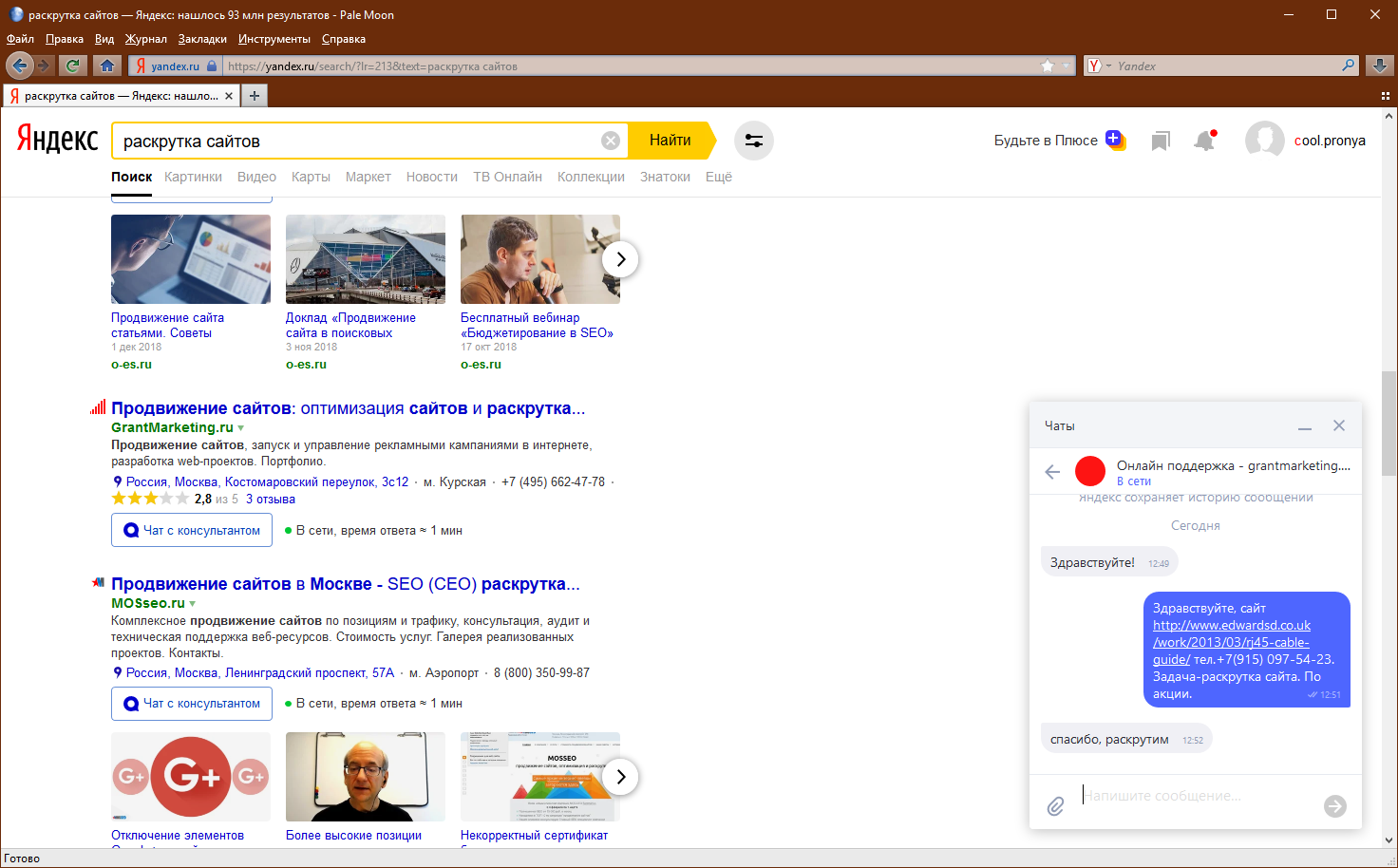Open the Журнал menu
The height and width of the screenshot is (868, 1398).
pos(146,39)
